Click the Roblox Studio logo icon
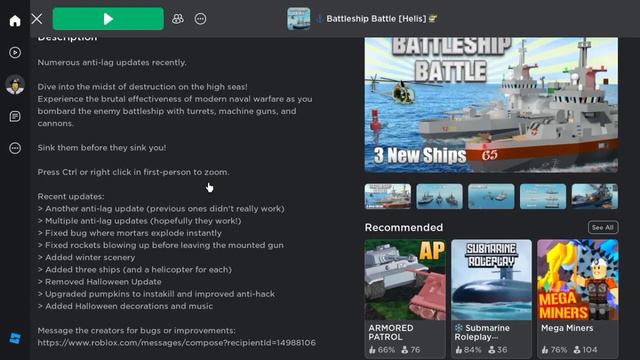640x360 pixels. (x=15, y=338)
